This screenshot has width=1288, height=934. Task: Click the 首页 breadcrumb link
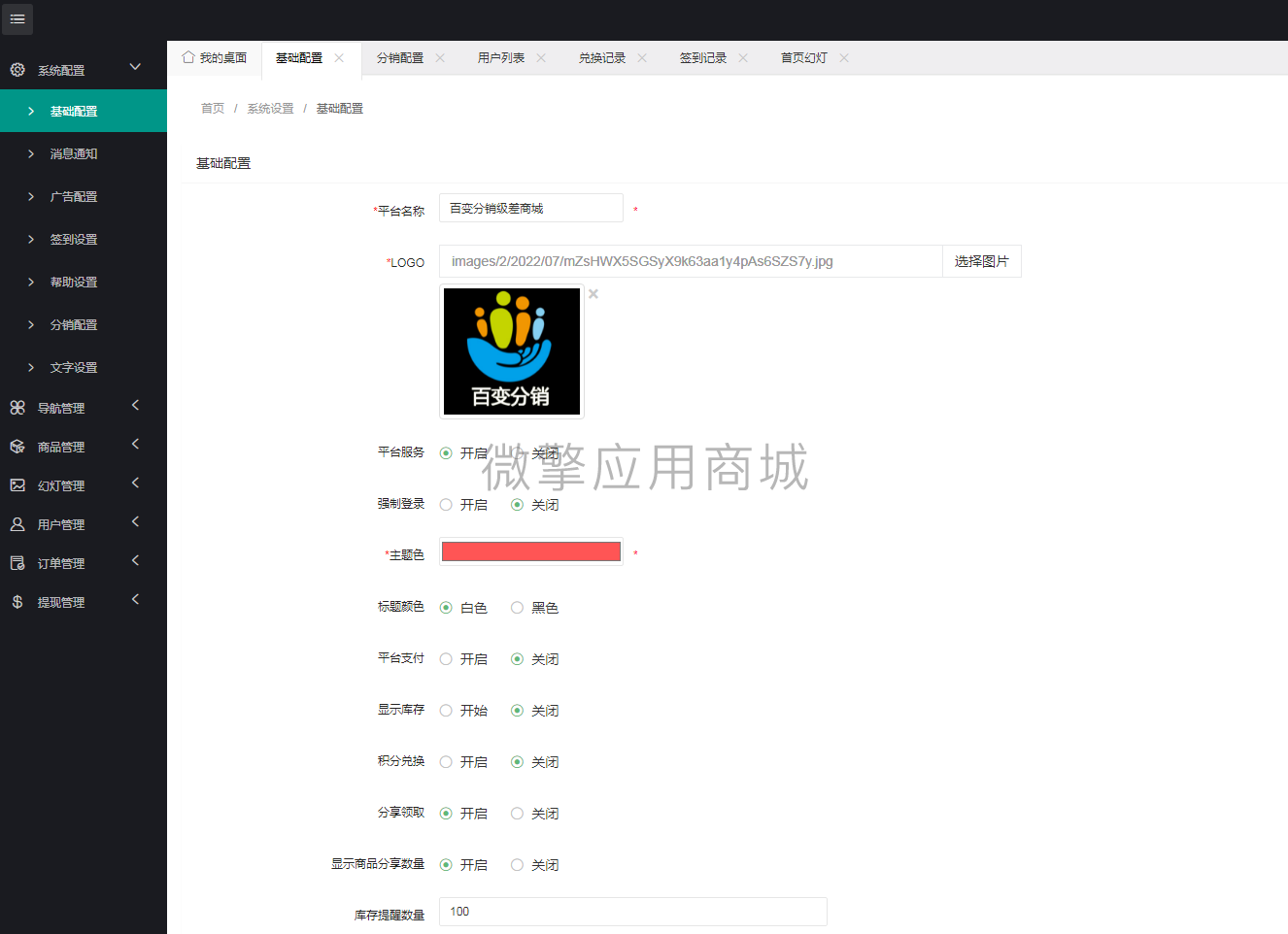(213, 109)
